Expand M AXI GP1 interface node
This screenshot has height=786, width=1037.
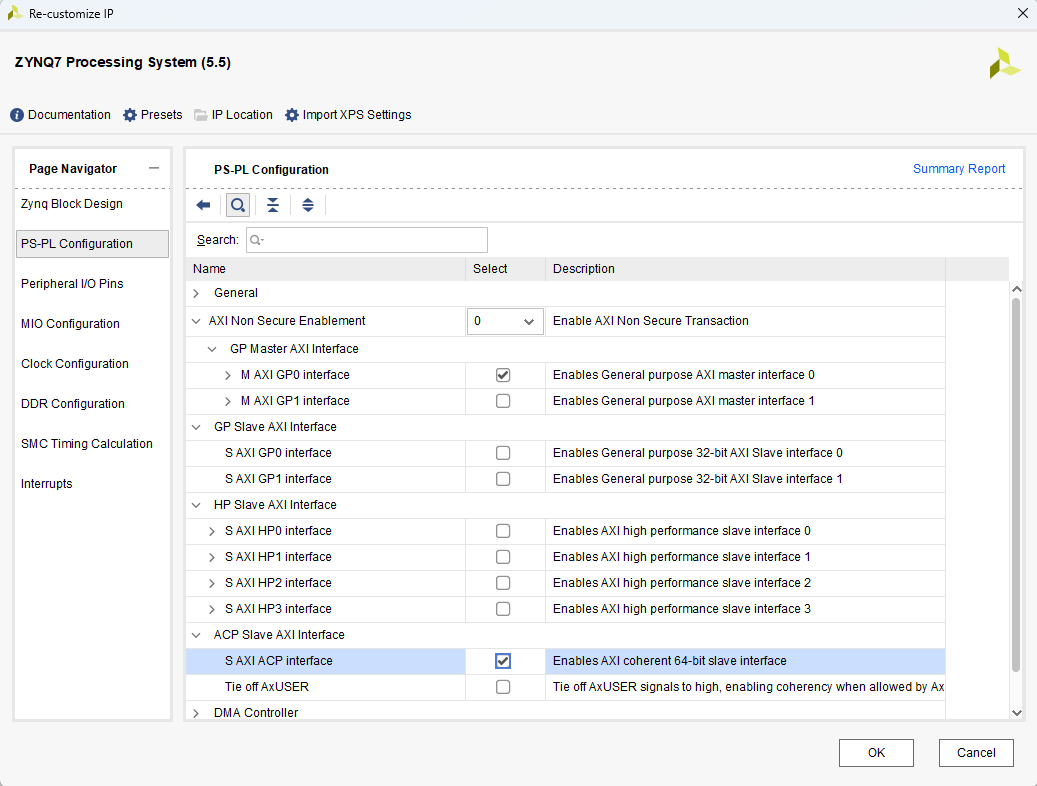pyautogui.click(x=228, y=401)
